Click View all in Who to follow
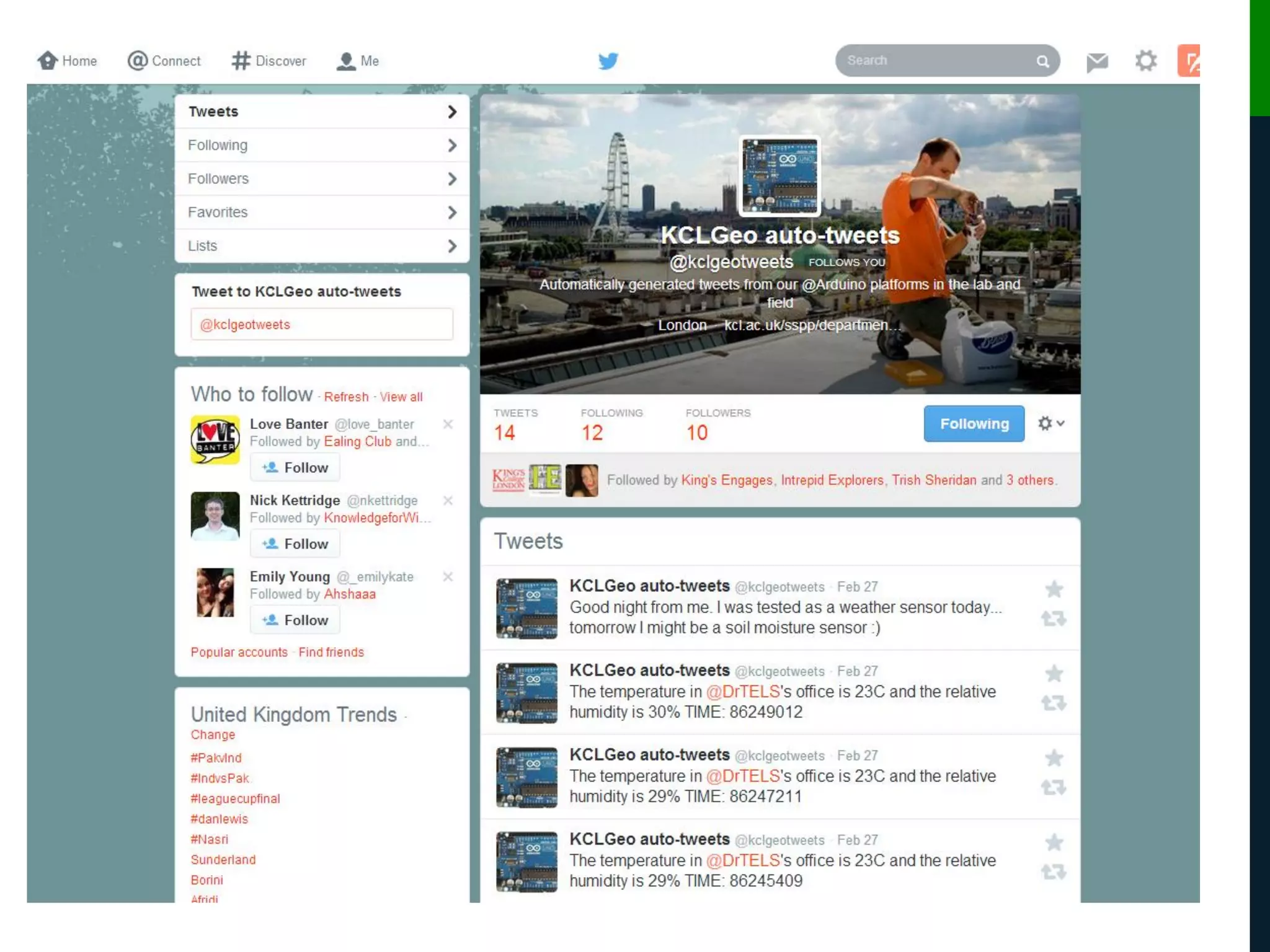This screenshot has width=1270, height=952. [401, 397]
